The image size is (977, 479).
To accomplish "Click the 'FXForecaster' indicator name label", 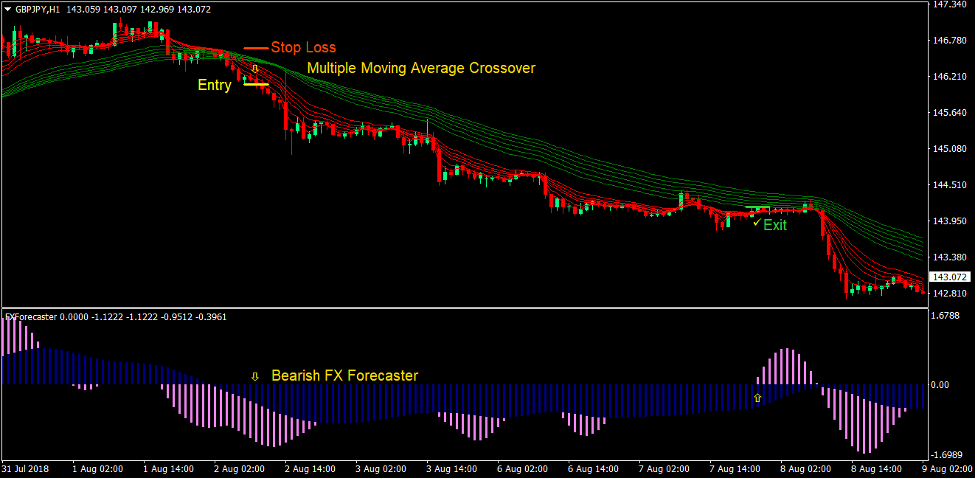I will [31, 317].
